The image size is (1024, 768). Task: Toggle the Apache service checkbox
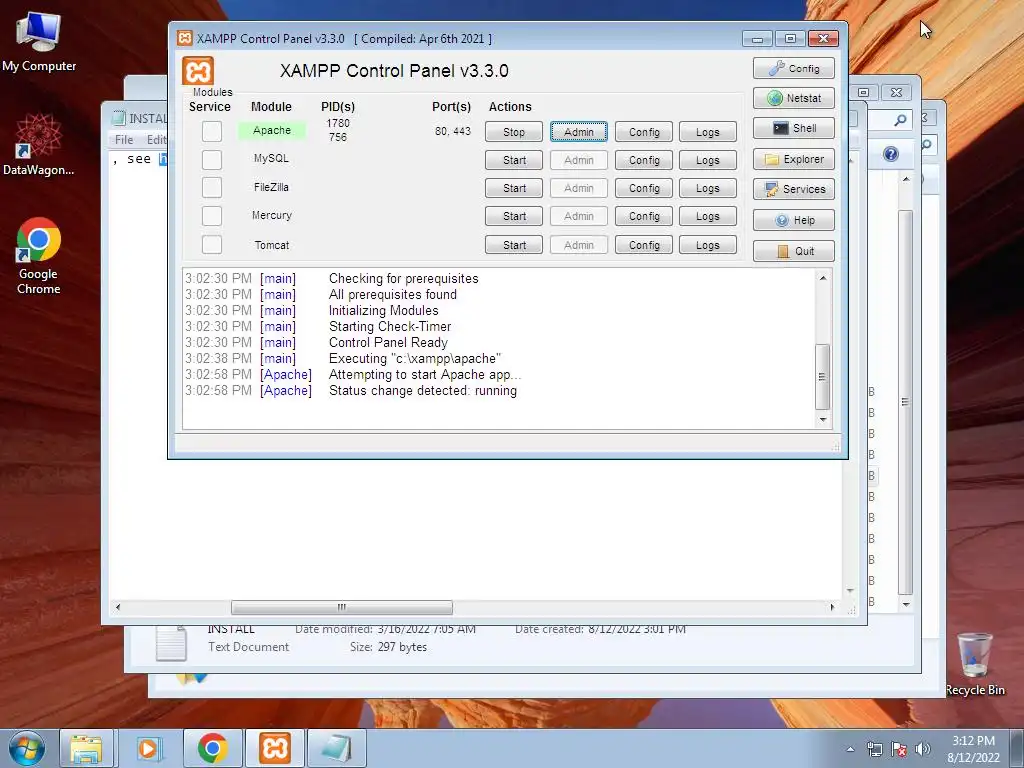(212, 131)
